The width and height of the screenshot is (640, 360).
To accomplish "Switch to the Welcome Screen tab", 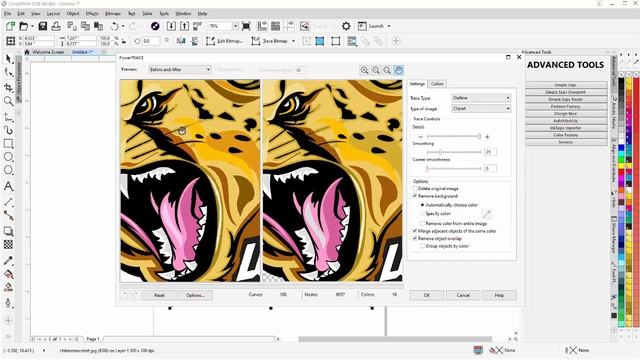I will coord(48,52).
